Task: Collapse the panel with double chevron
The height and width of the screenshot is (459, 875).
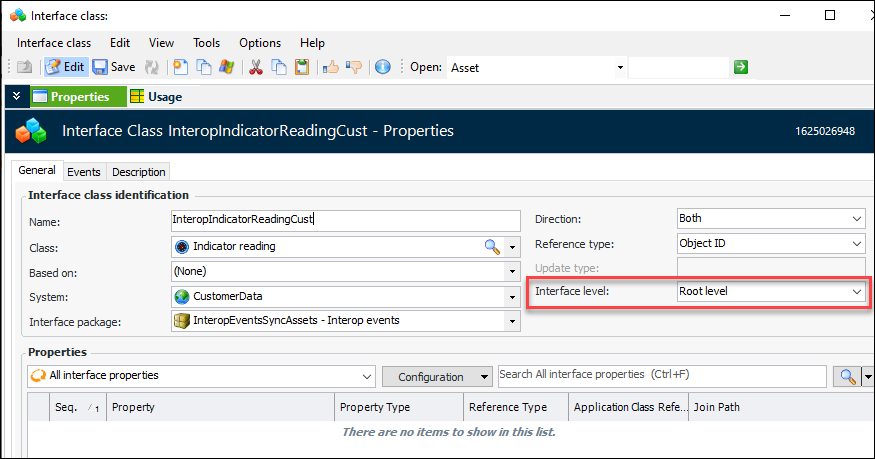Action: [x=16, y=96]
